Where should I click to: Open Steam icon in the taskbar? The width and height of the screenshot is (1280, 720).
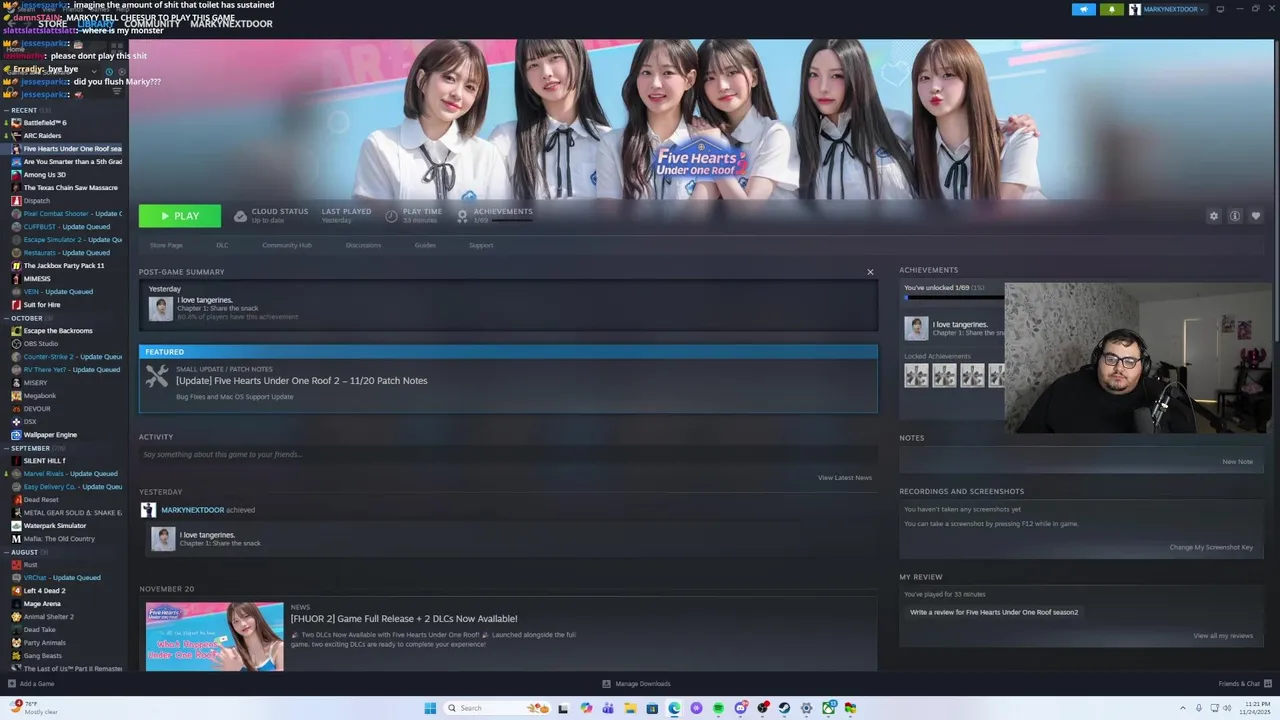point(784,708)
